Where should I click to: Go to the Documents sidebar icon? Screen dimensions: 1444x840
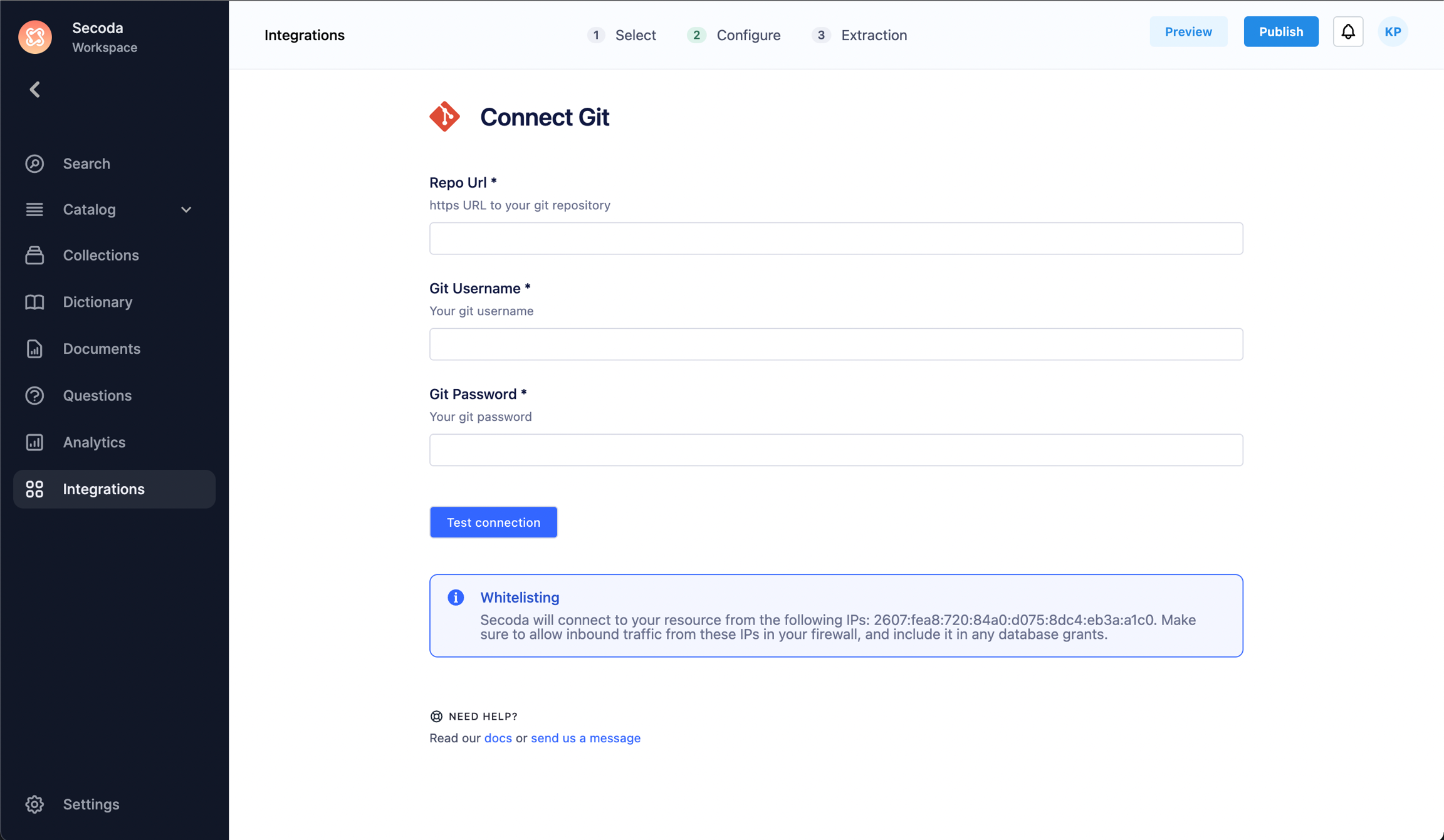coord(34,349)
